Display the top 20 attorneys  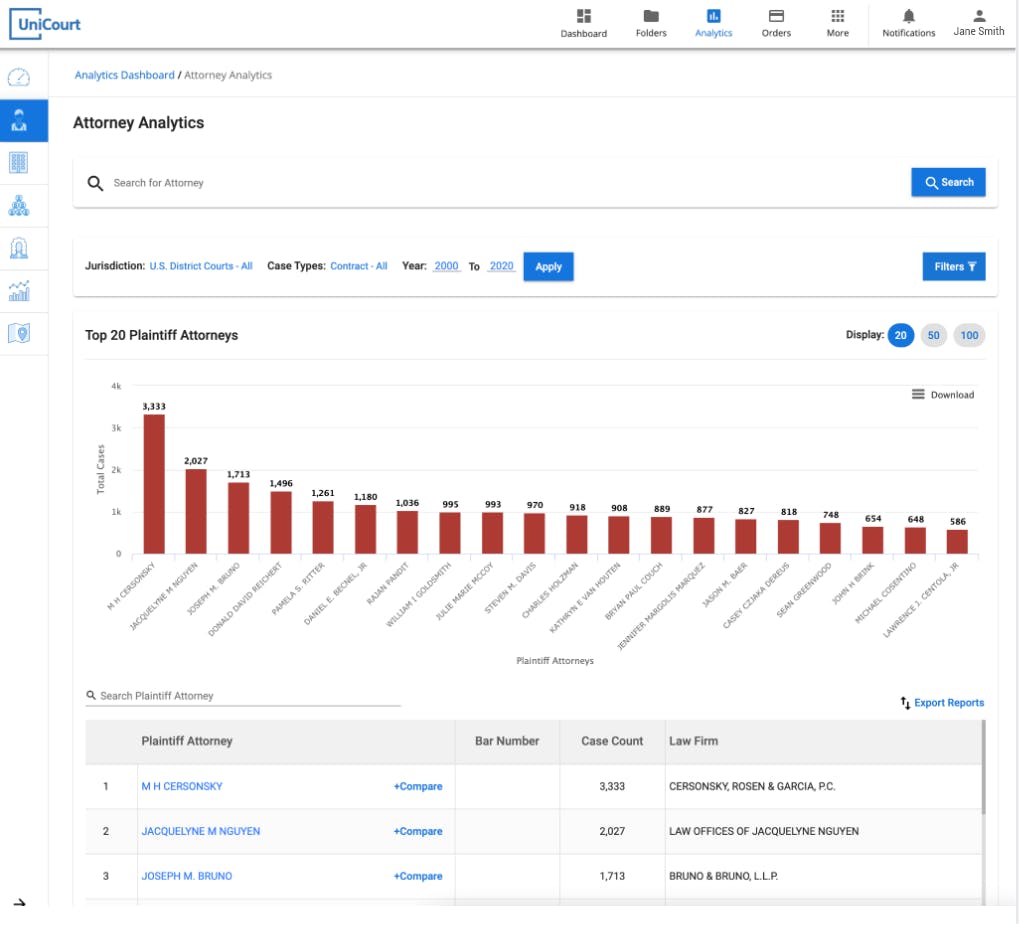(900, 335)
